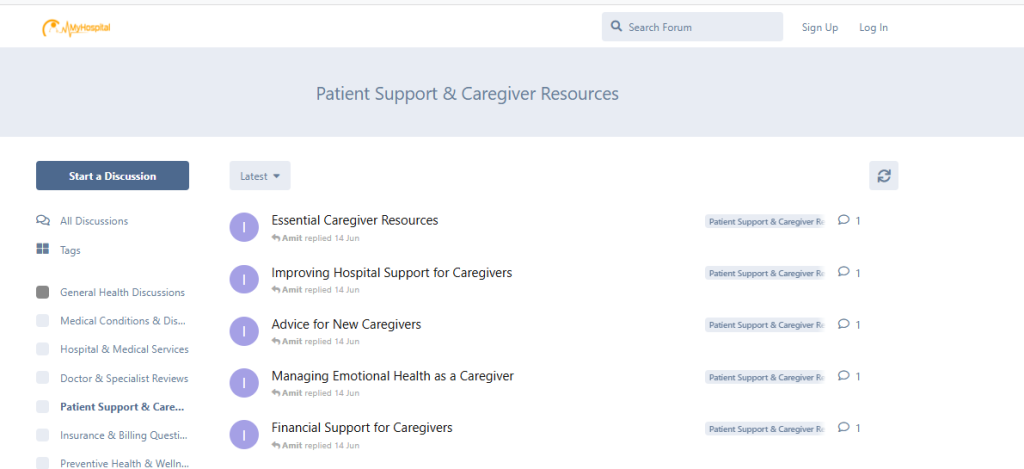This screenshot has width=1024, height=469.
Task: Click the All Discussions chat bubbles icon
Action: click(x=43, y=221)
